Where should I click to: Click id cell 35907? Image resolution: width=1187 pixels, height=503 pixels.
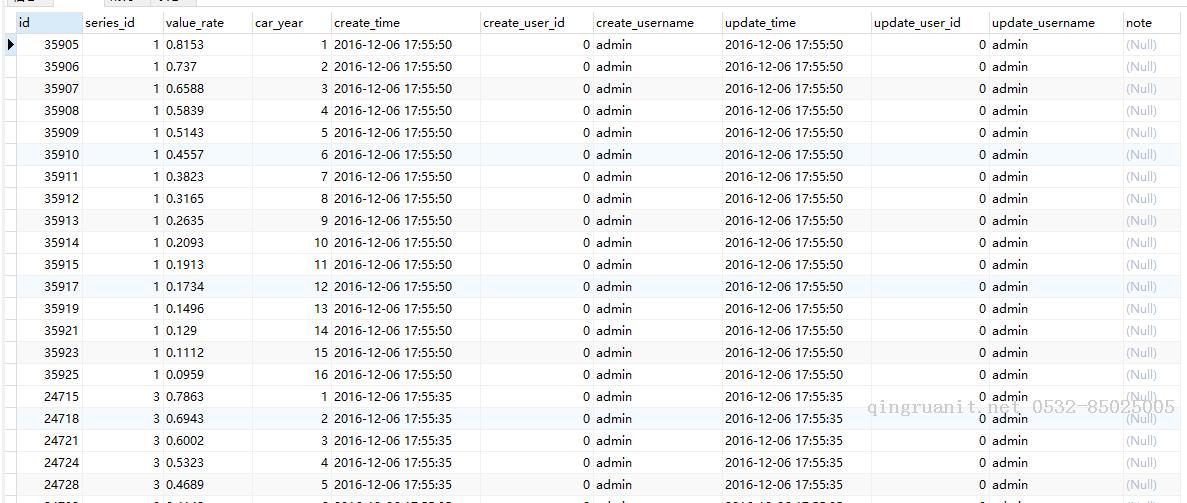click(x=48, y=89)
